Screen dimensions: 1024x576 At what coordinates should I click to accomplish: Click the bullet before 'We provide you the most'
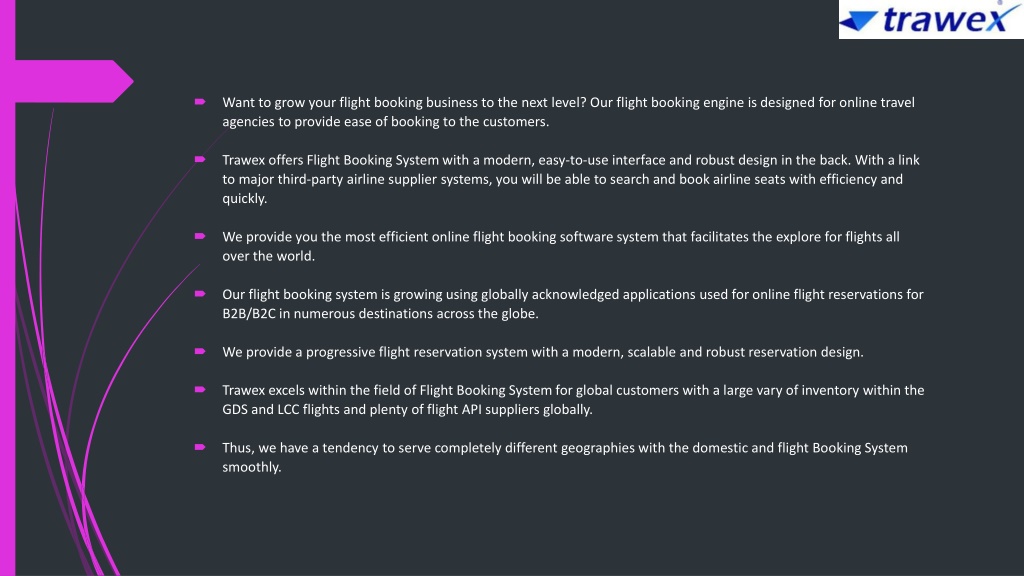(200, 236)
